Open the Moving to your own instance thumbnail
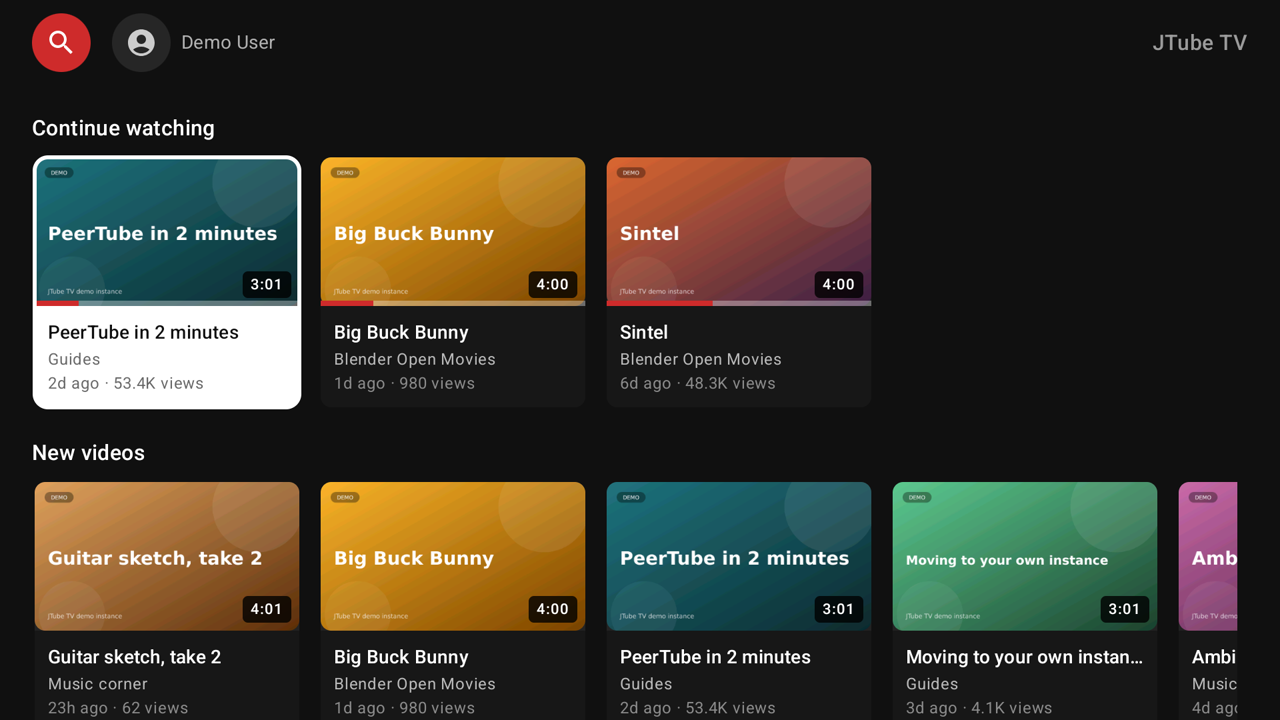Viewport: 1280px width, 720px height. pos(1025,556)
